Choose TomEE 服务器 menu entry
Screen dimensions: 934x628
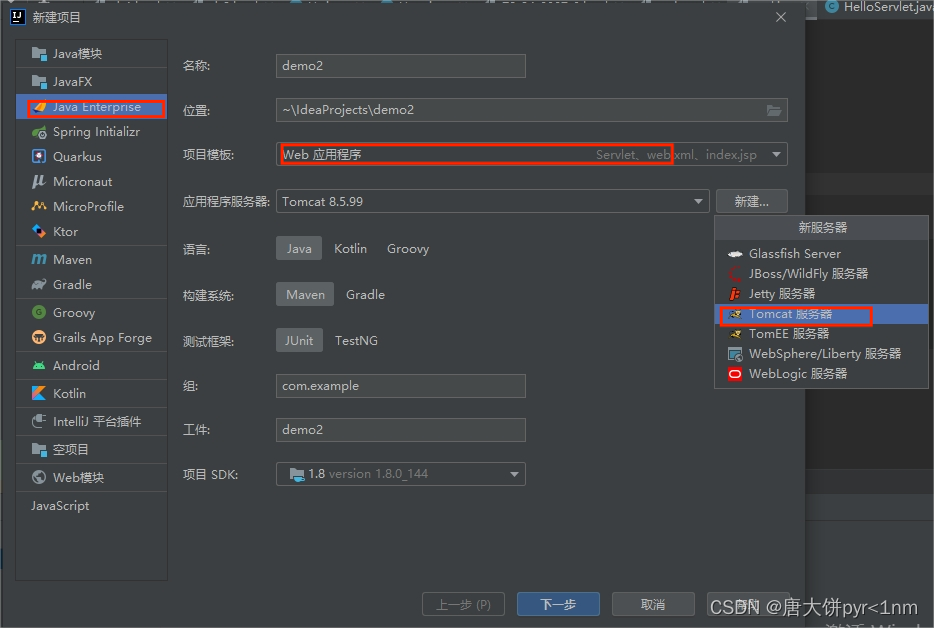821,334
